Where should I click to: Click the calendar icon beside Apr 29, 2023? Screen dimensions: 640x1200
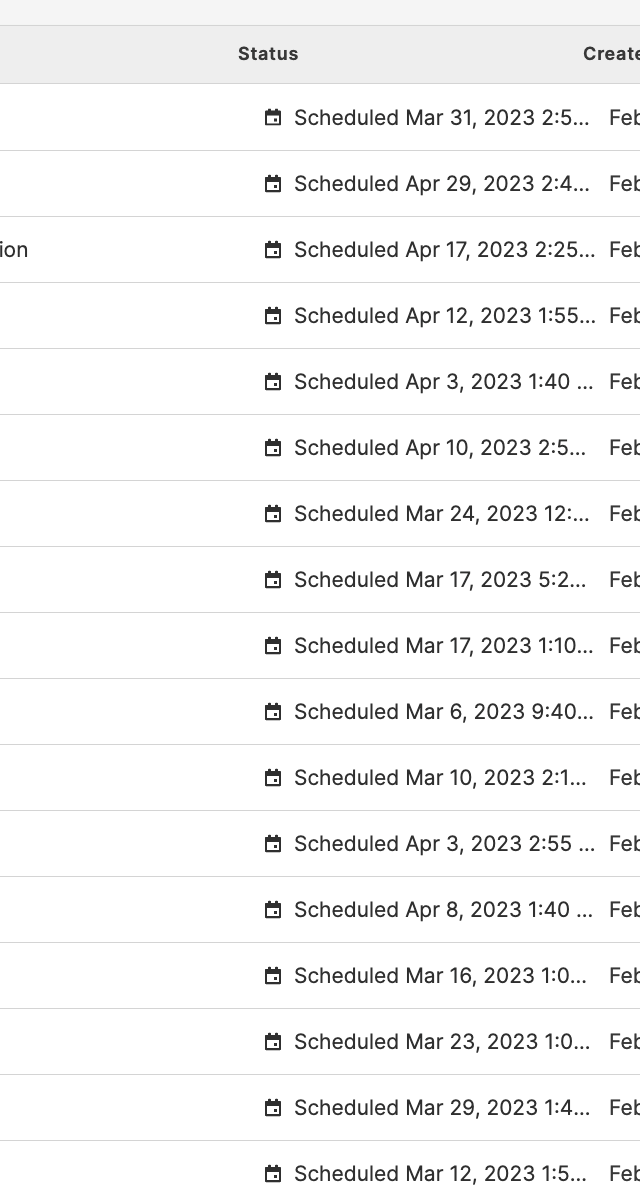coord(273,184)
